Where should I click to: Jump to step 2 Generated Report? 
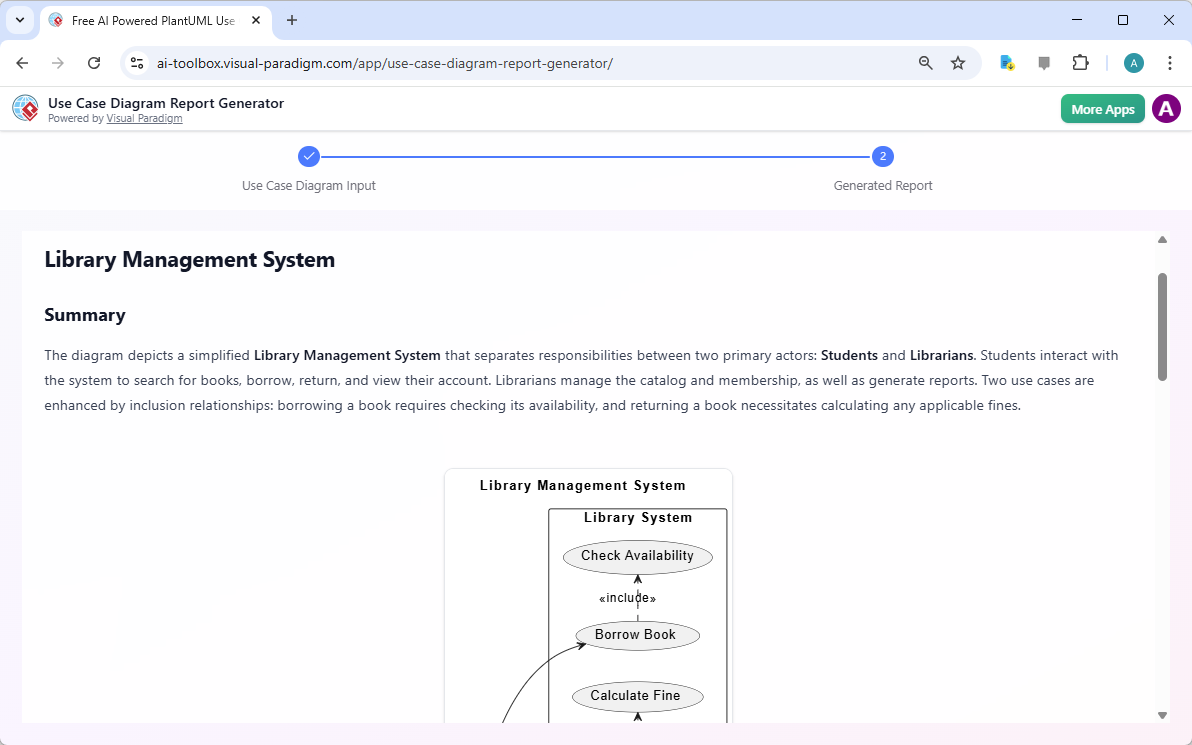point(883,156)
